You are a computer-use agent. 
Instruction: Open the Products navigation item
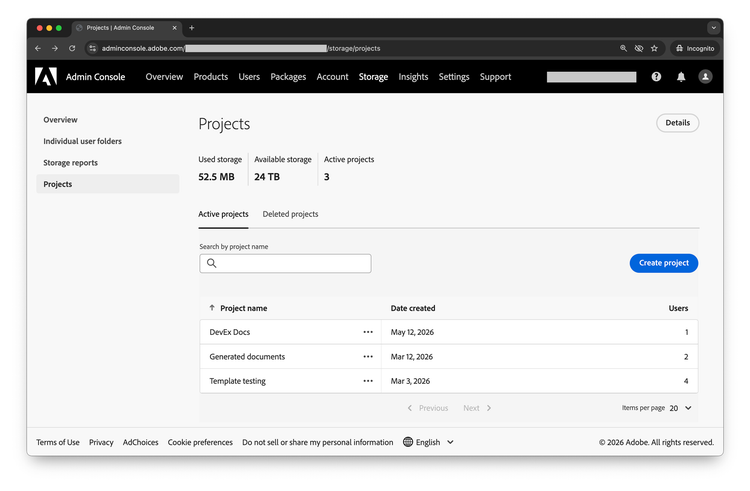click(210, 76)
